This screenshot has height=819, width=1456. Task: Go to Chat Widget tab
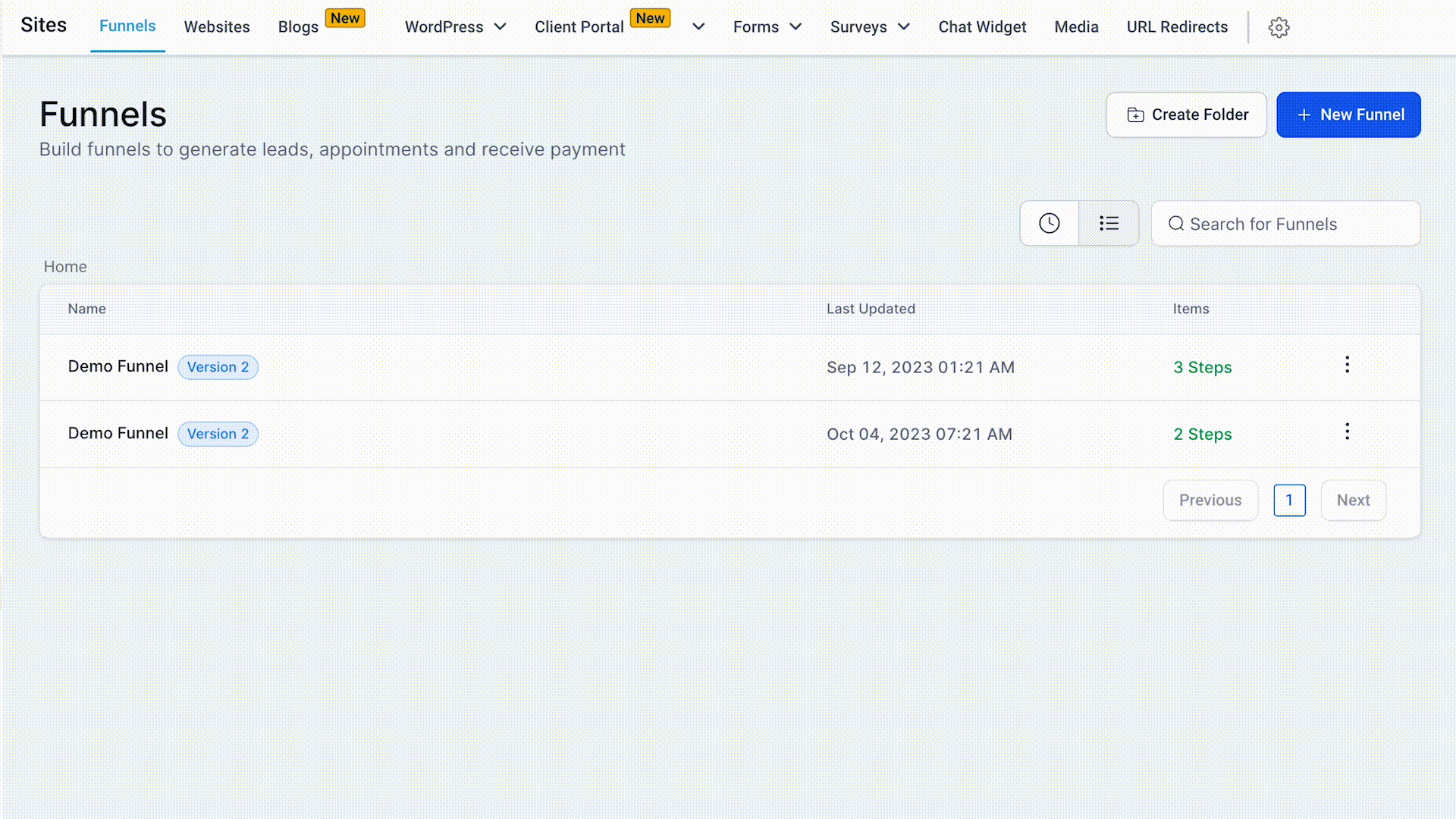pos(982,27)
